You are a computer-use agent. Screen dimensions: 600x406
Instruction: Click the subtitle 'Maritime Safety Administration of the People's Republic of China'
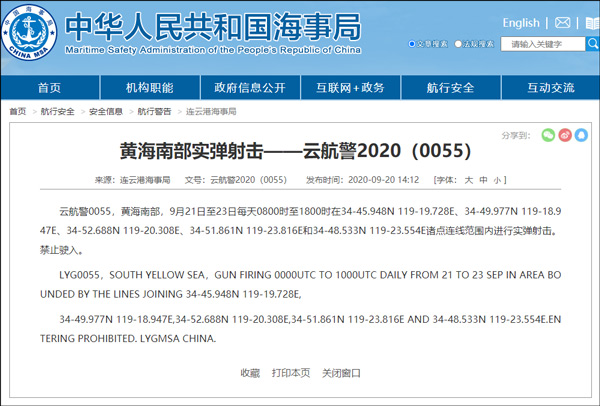pos(213,50)
